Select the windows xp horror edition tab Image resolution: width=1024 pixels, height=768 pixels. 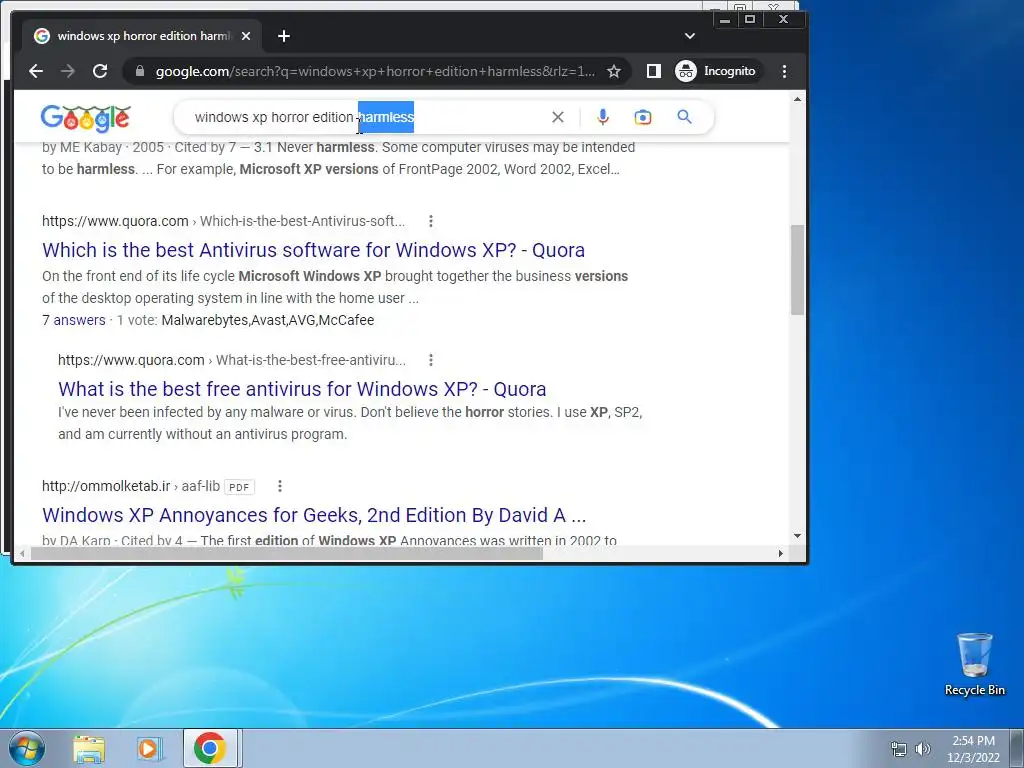(x=141, y=36)
